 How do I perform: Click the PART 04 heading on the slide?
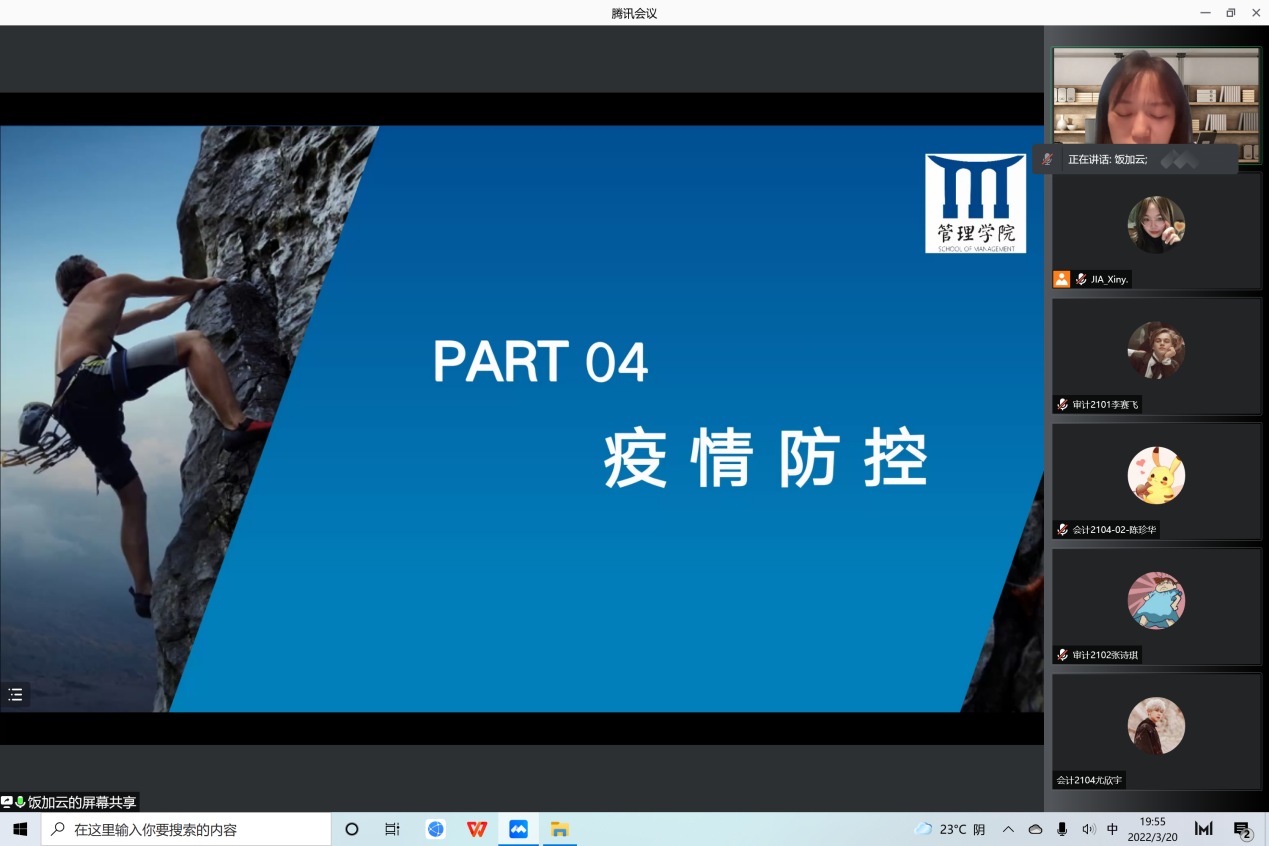[540, 362]
